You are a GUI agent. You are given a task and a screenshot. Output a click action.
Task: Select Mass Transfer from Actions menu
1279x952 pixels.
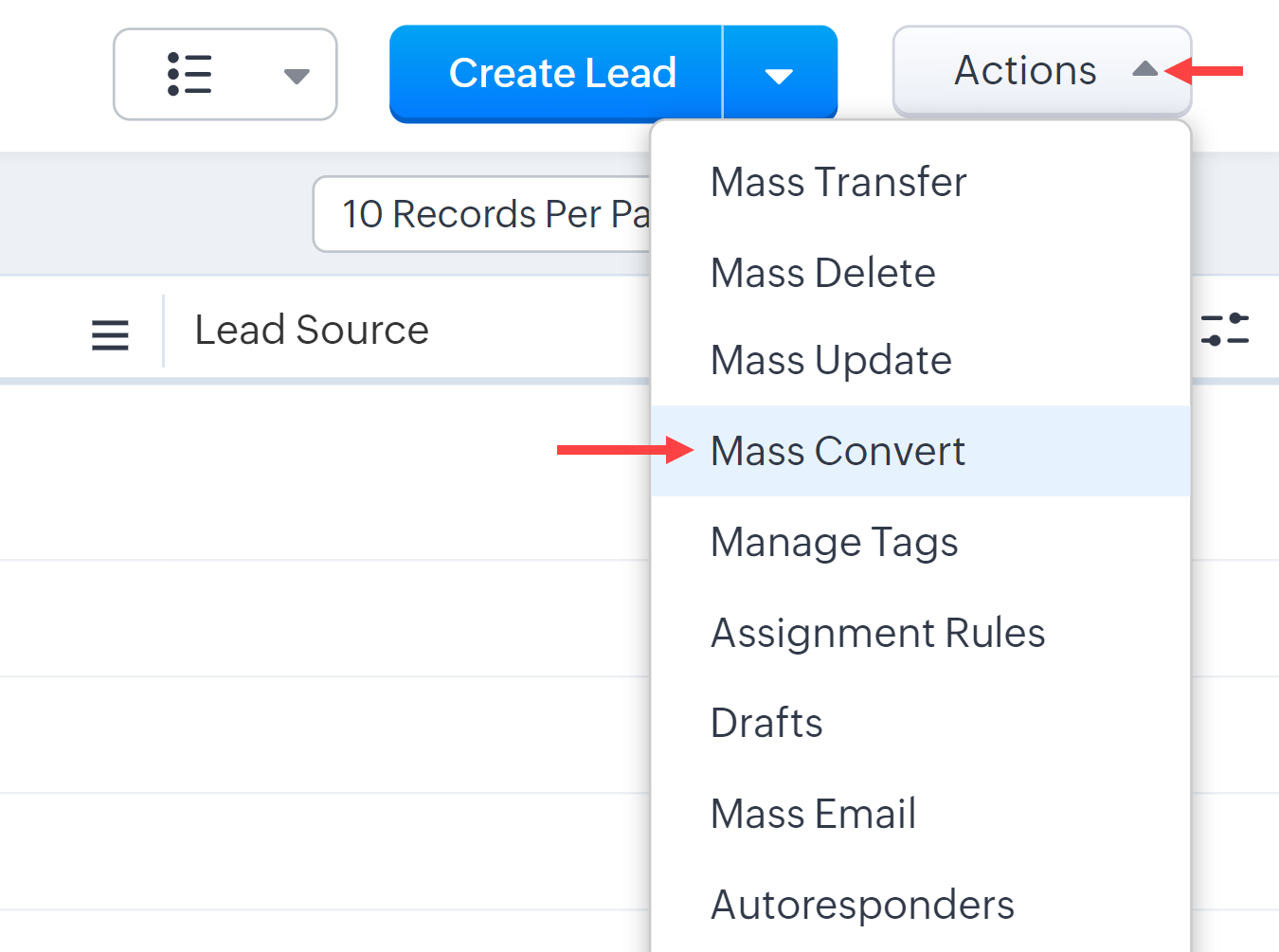point(838,182)
